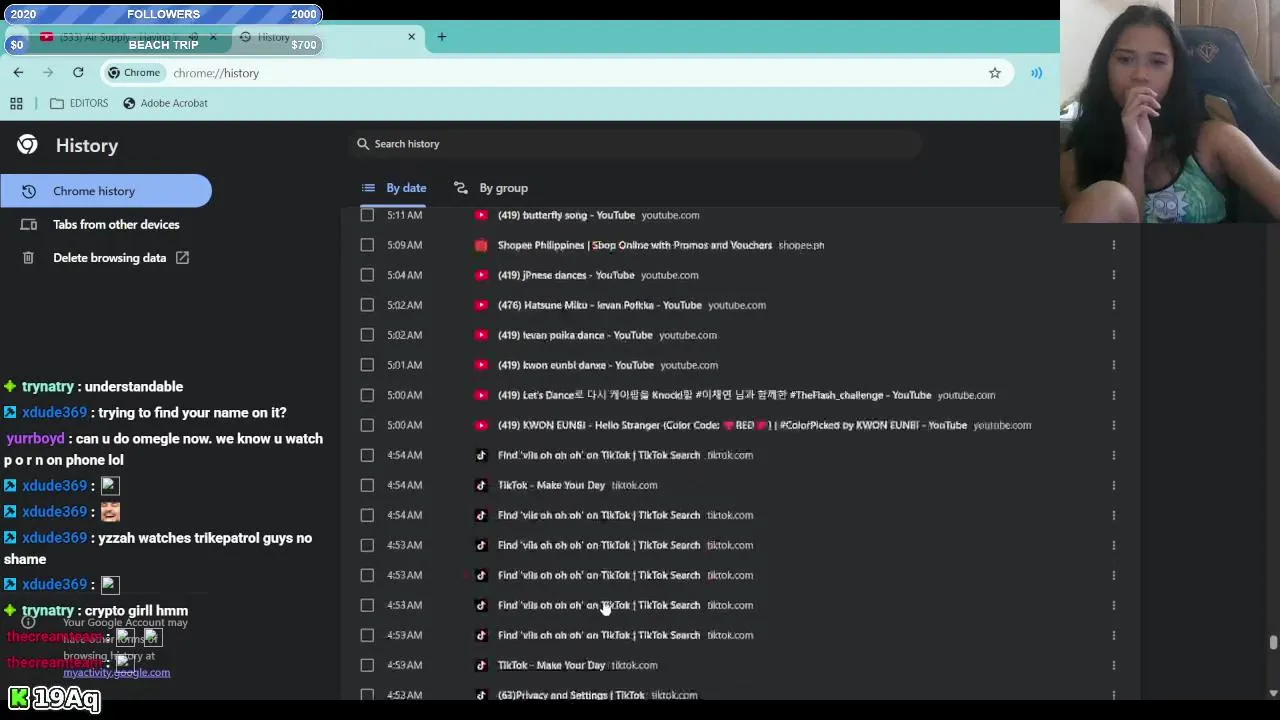Image resolution: width=1280 pixels, height=720 pixels.
Task: Check the box for levan polka dance entry
Action: pyautogui.click(x=367, y=335)
